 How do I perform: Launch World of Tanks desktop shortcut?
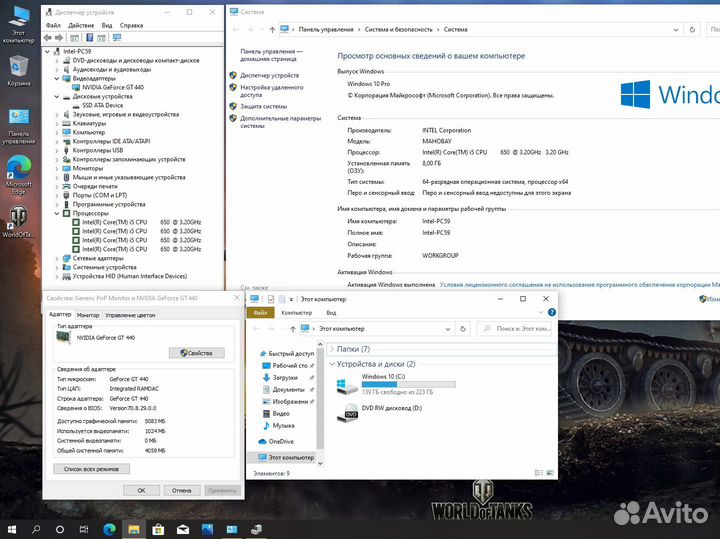(18, 222)
